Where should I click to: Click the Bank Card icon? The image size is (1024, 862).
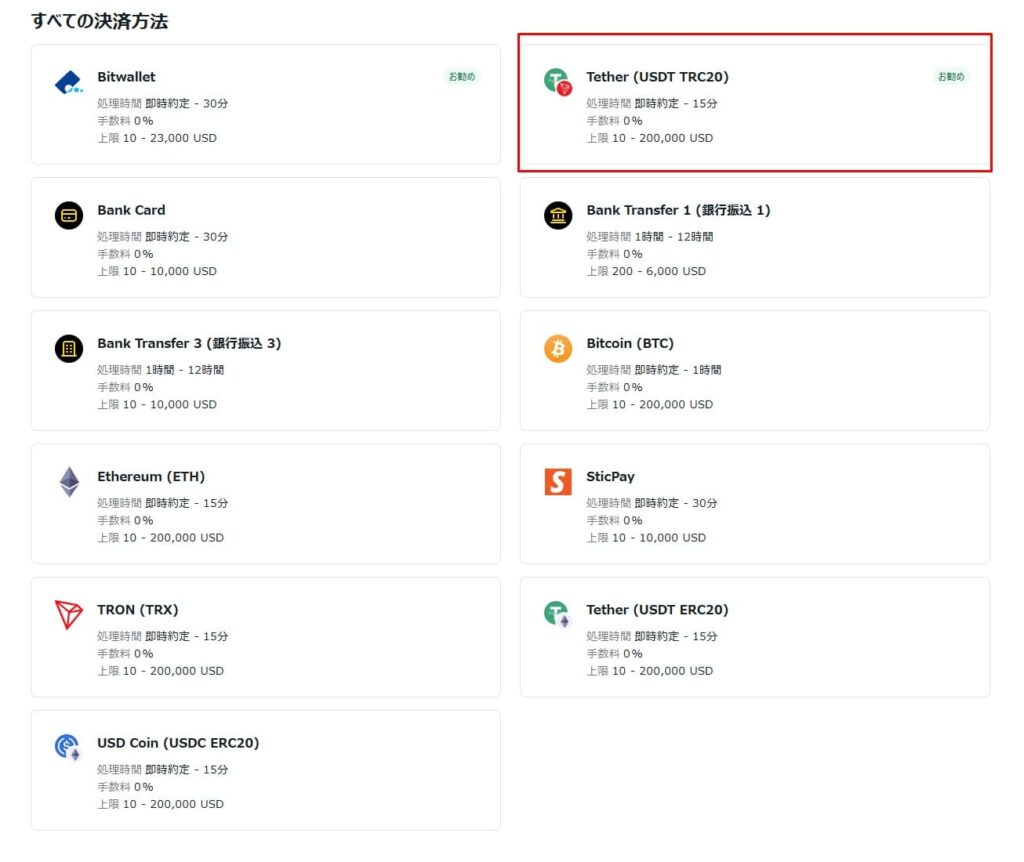coord(67,216)
